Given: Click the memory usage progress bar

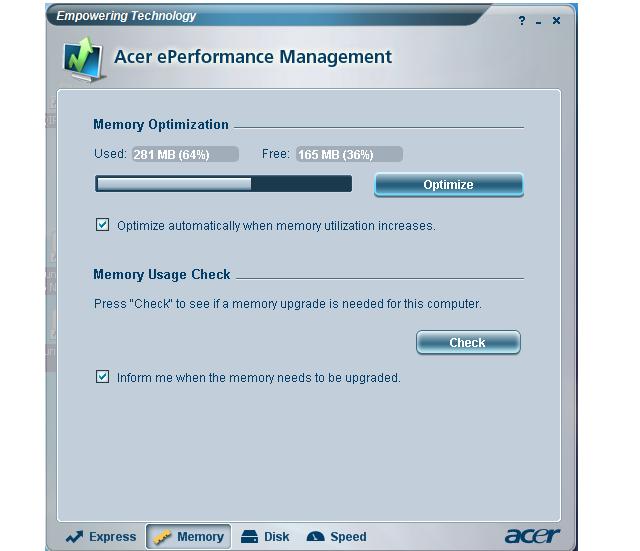Looking at the screenshot, I should (x=223, y=184).
